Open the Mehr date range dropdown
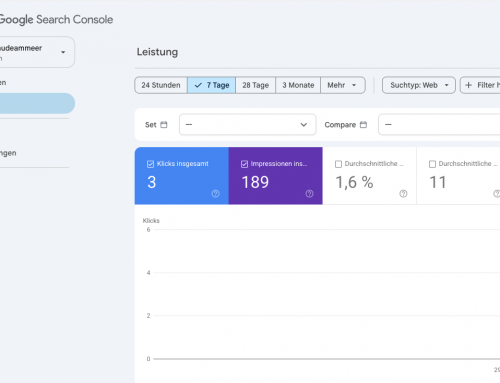 coord(343,85)
